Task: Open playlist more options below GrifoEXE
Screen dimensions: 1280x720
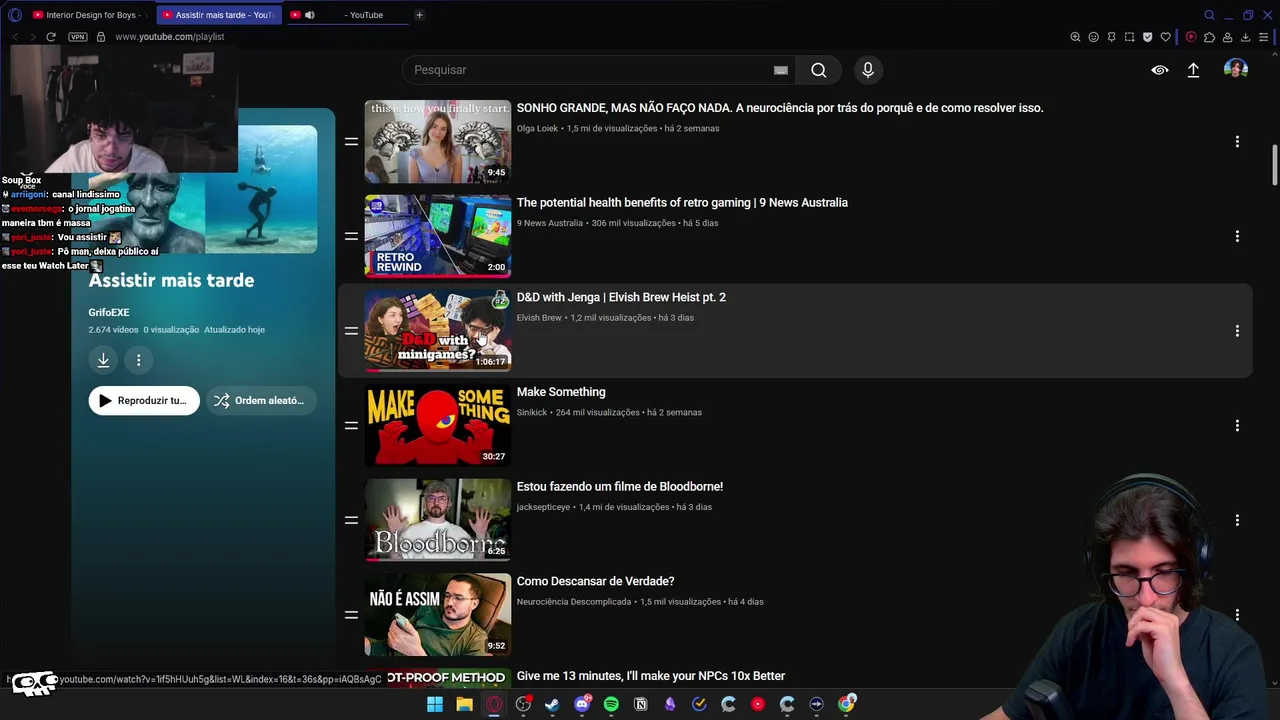Action: 138,360
